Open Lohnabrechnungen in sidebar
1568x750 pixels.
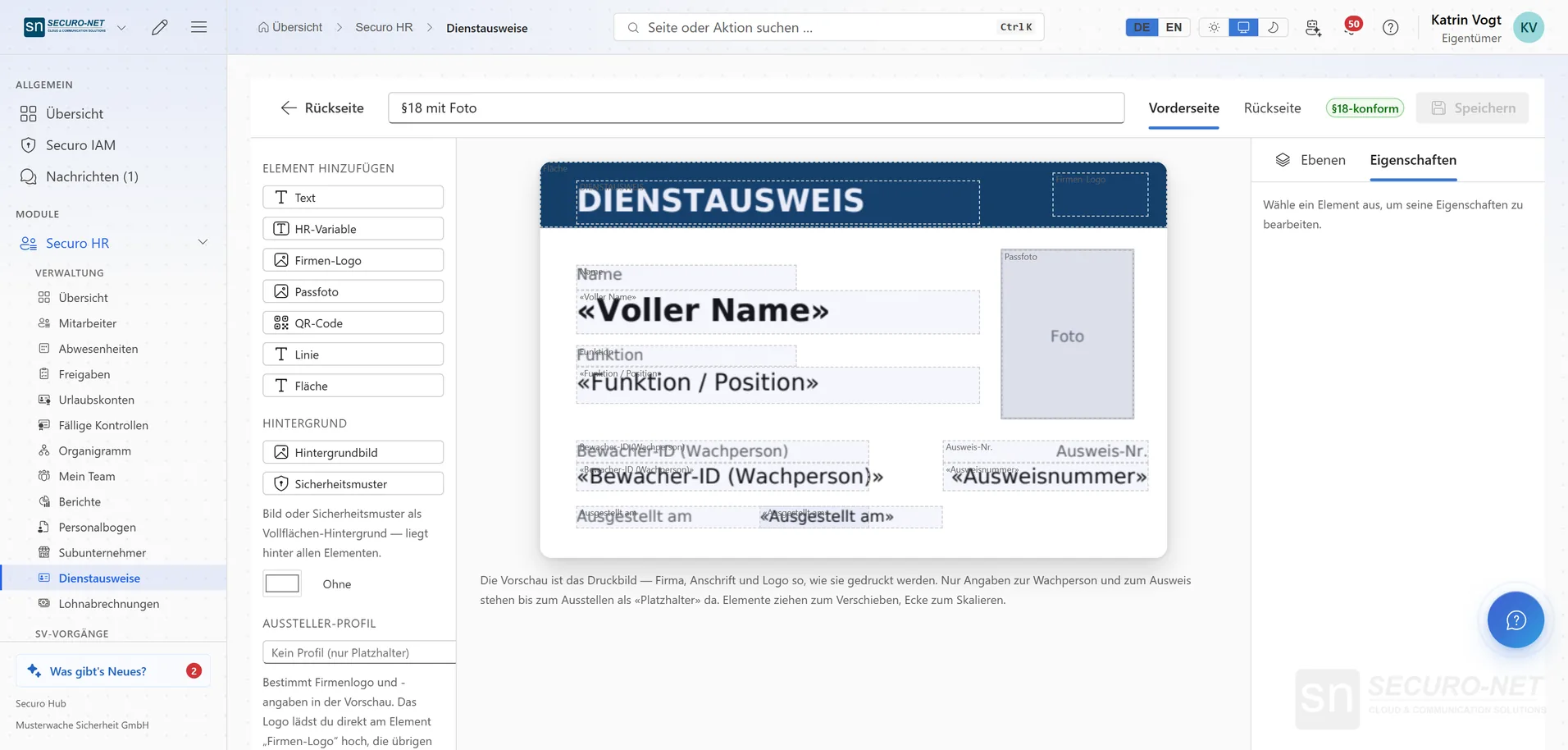point(109,604)
